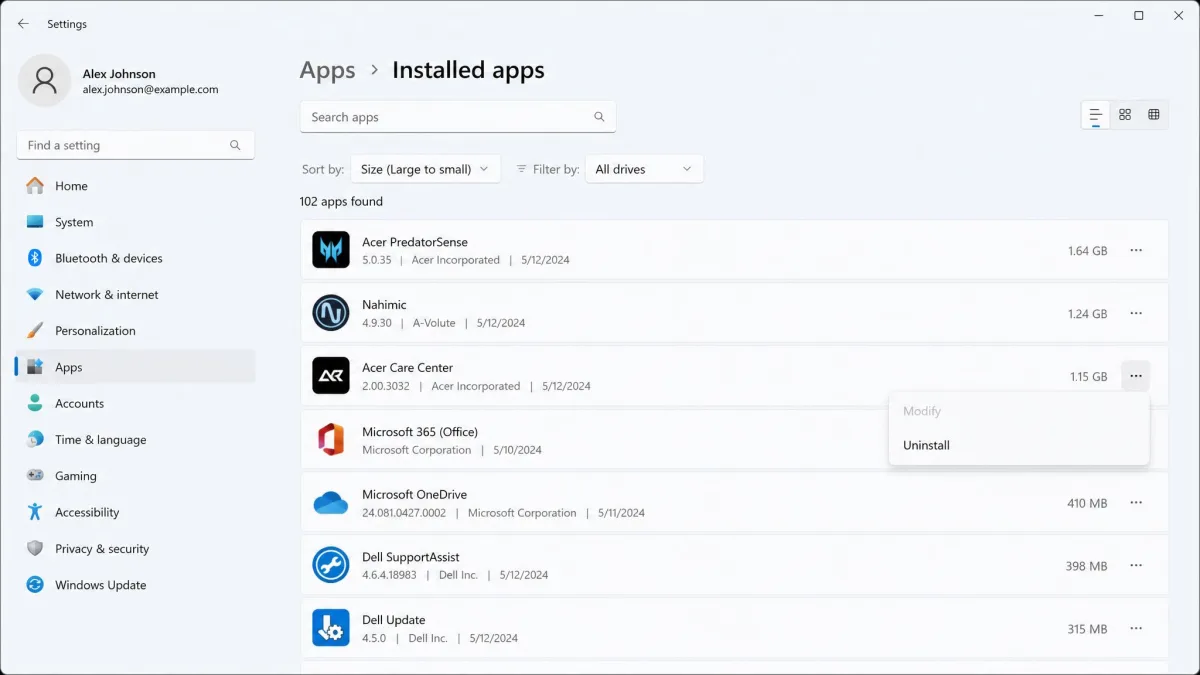Click the Dell SupportAssist app icon

(x=331, y=565)
